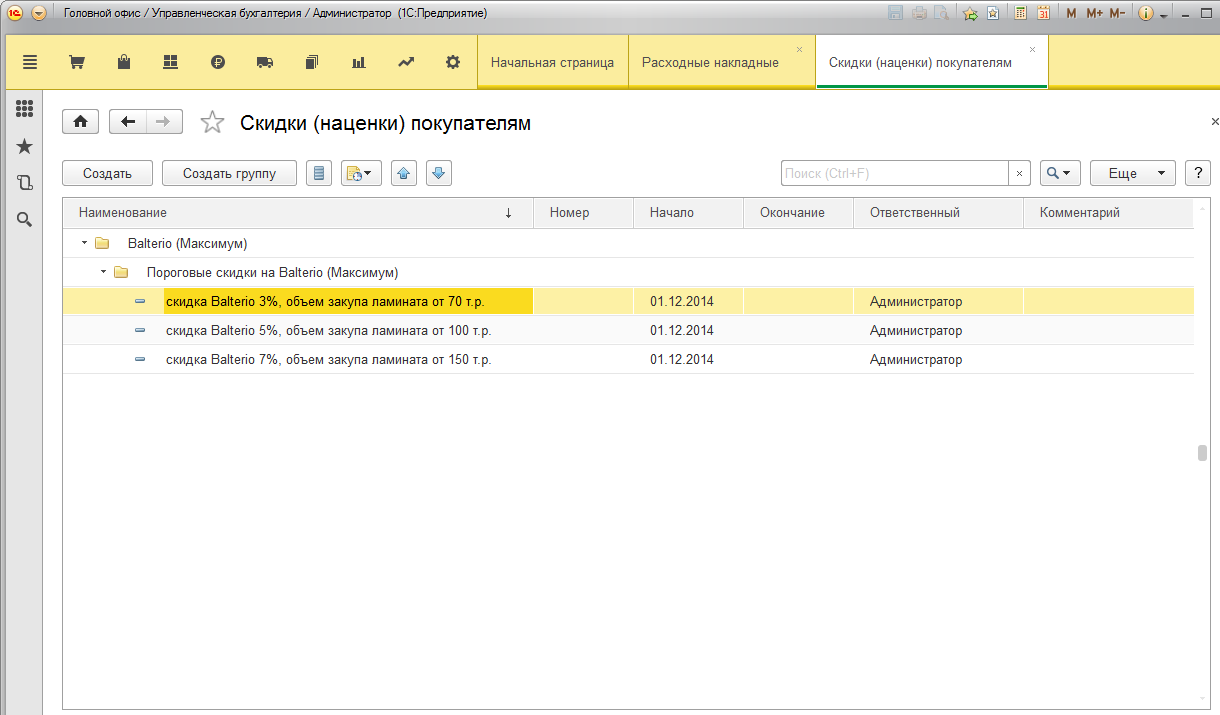Viewport: 1220px width, 715px height.
Task: Collapse Пороговые скидки на Balterio group
Action: [x=104, y=272]
